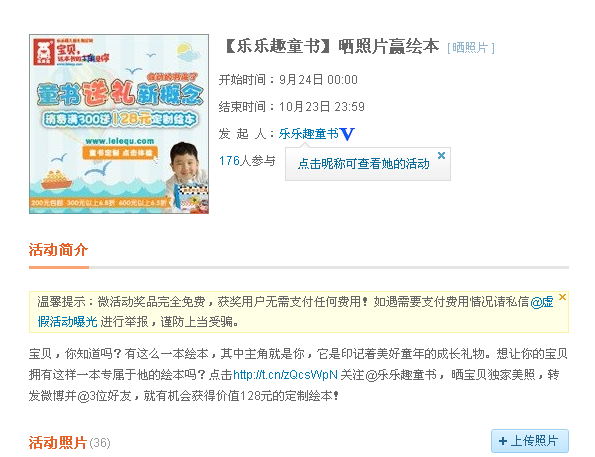
Task: Select the 活动照片 section heading
Action: tap(58, 443)
